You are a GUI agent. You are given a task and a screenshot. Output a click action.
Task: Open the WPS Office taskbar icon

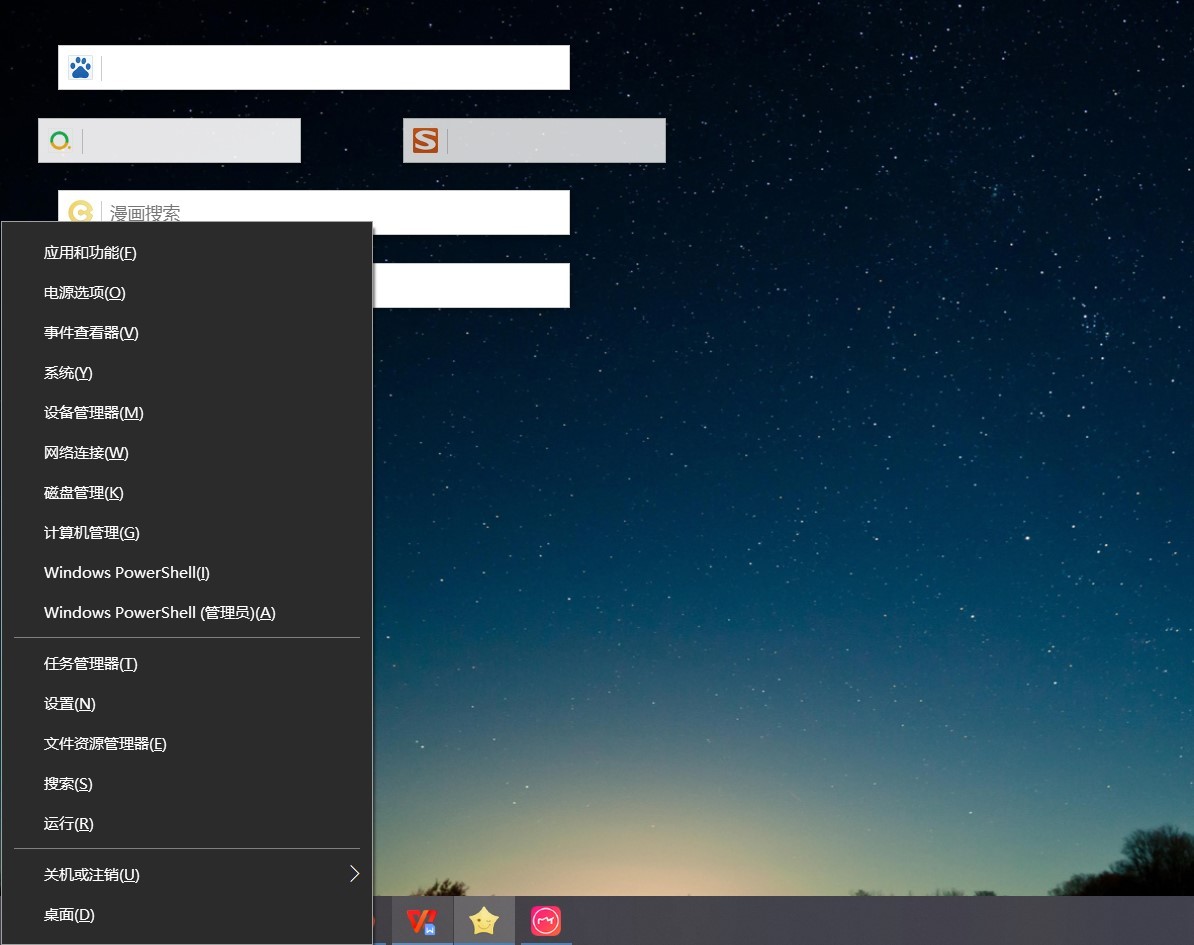coord(421,920)
